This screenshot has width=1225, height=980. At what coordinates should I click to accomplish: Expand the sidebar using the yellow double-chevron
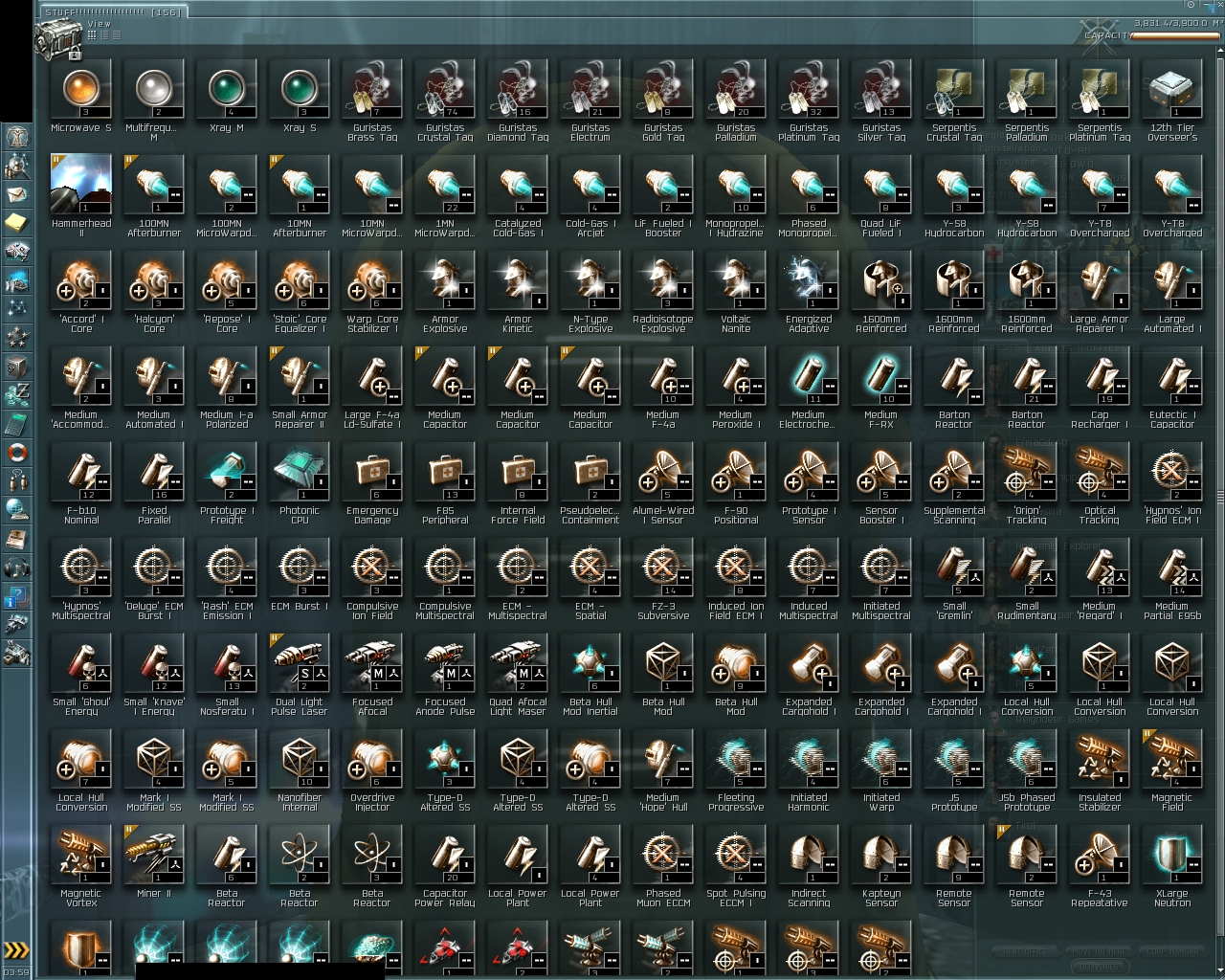[16, 950]
